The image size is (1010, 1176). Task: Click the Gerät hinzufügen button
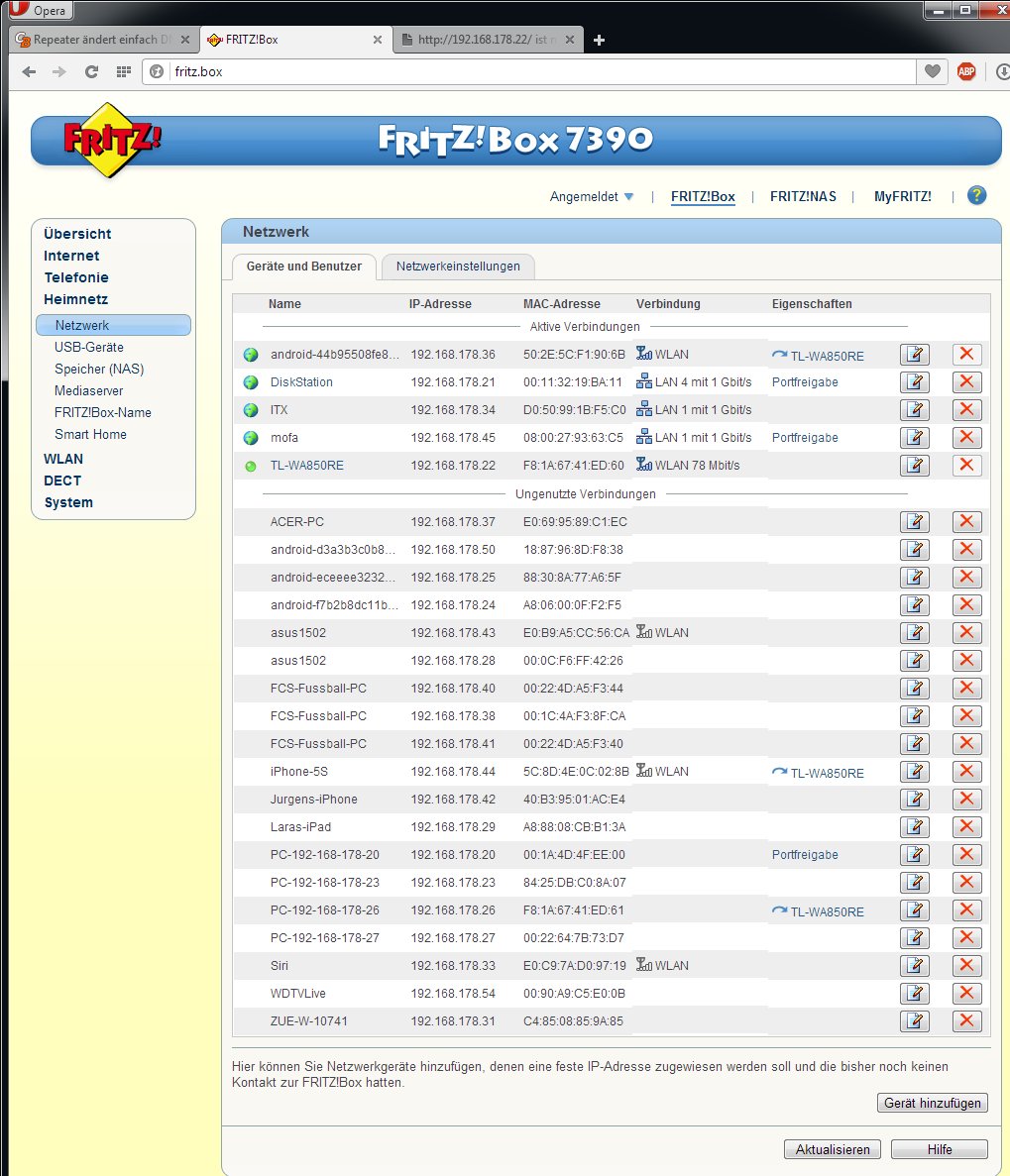click(932, 1103)
